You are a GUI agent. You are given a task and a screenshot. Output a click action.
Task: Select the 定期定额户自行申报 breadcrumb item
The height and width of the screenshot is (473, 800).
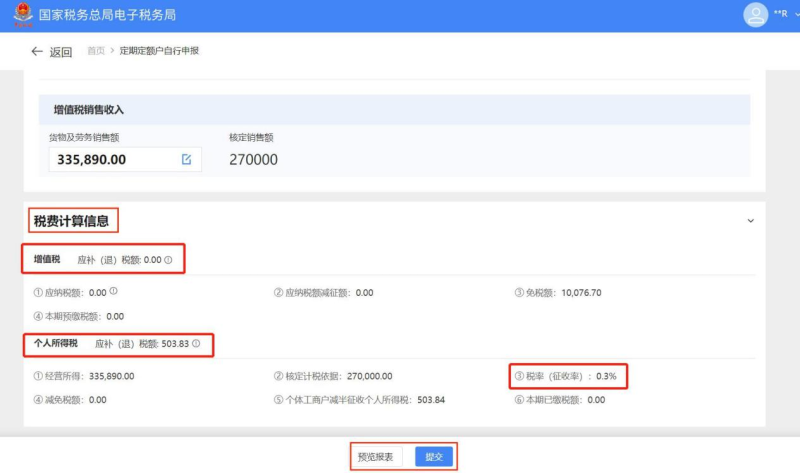point(159,51)
